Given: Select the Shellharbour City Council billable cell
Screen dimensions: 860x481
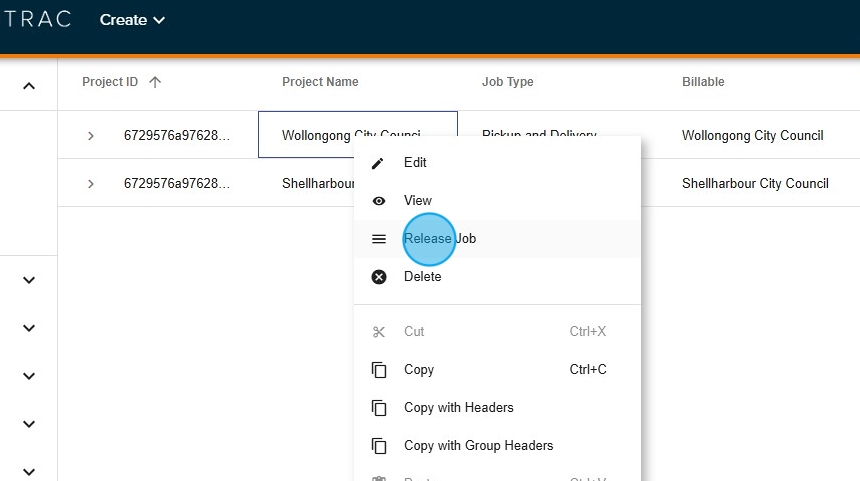Looking at the screenshot, I should pos(755,184).
